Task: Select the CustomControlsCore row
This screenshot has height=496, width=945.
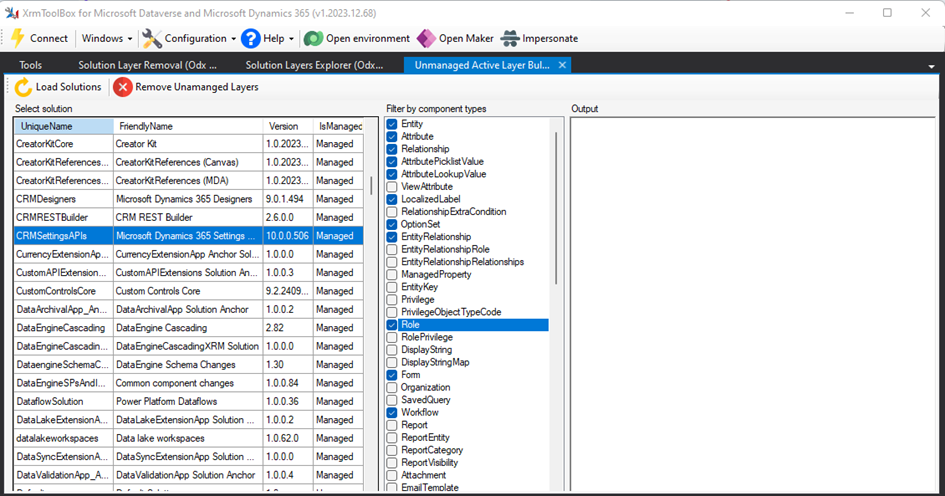Action: (x=189, y=291)
